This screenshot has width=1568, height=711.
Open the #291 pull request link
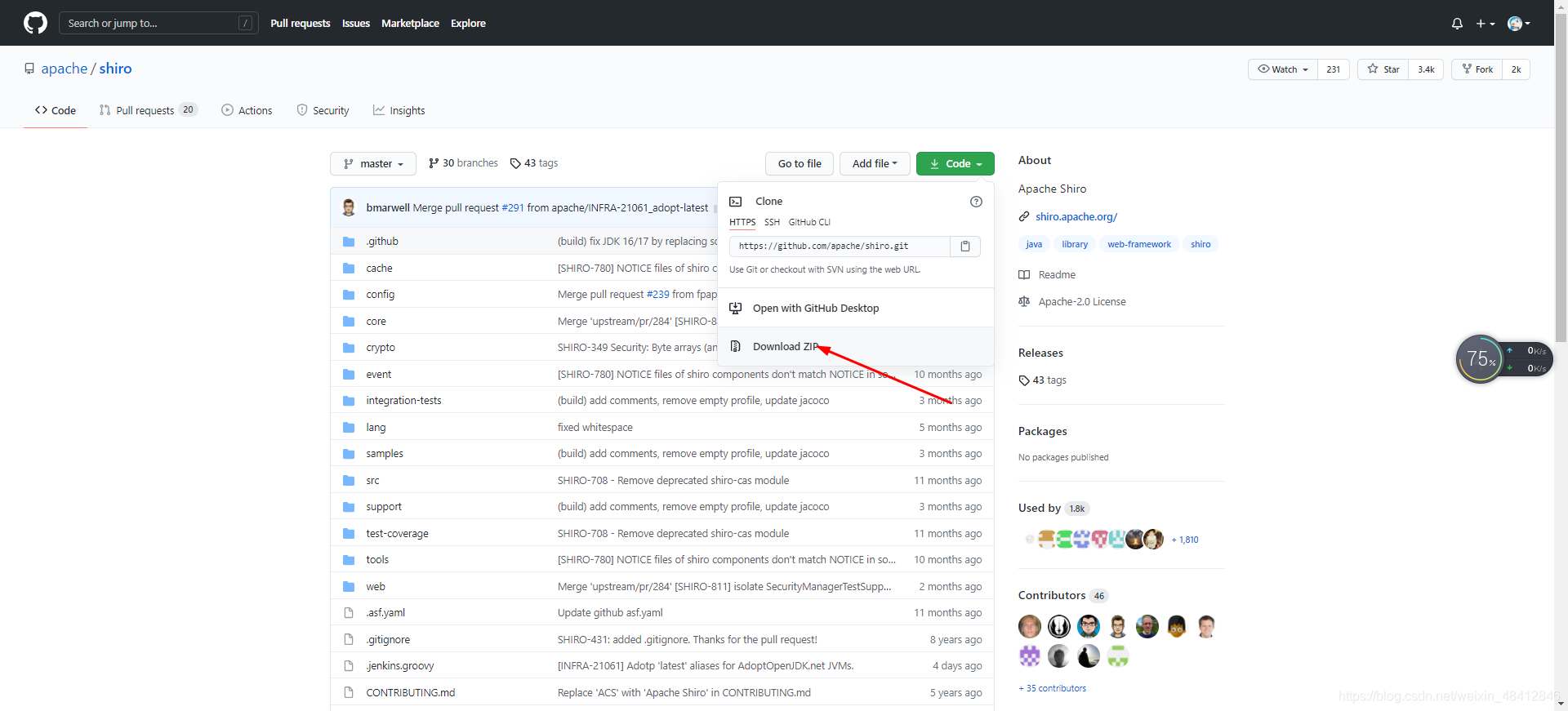513,207
